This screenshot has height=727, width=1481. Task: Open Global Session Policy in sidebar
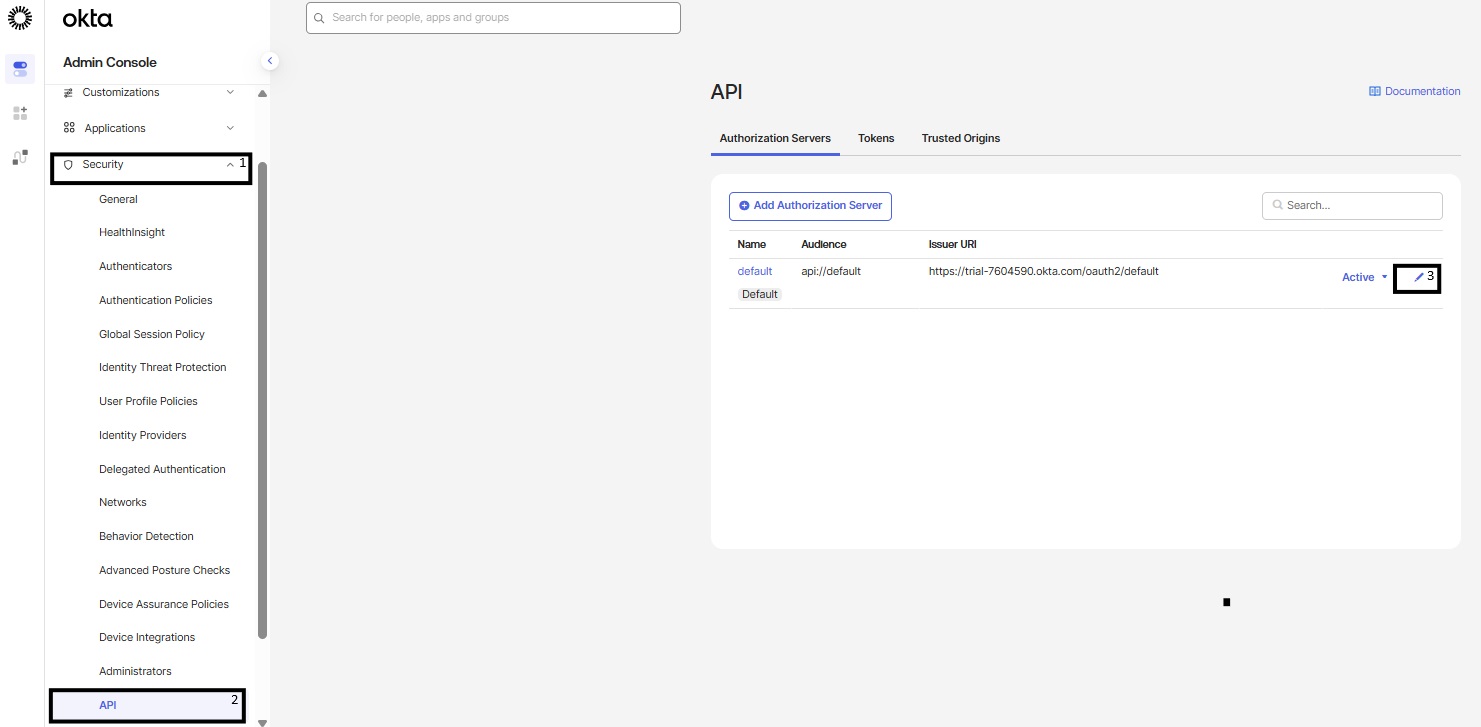pyautogui.click(x=151, y=334)
